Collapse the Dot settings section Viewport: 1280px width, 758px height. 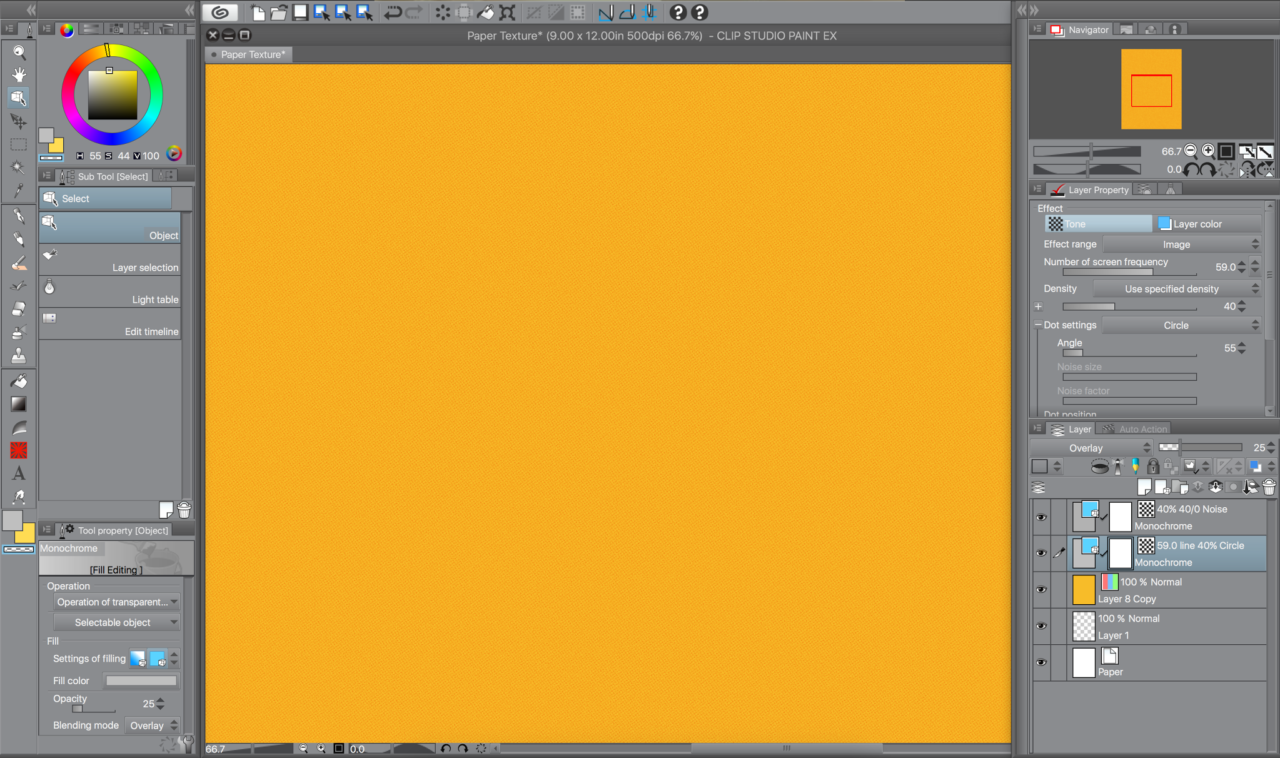pos(1039,325)
